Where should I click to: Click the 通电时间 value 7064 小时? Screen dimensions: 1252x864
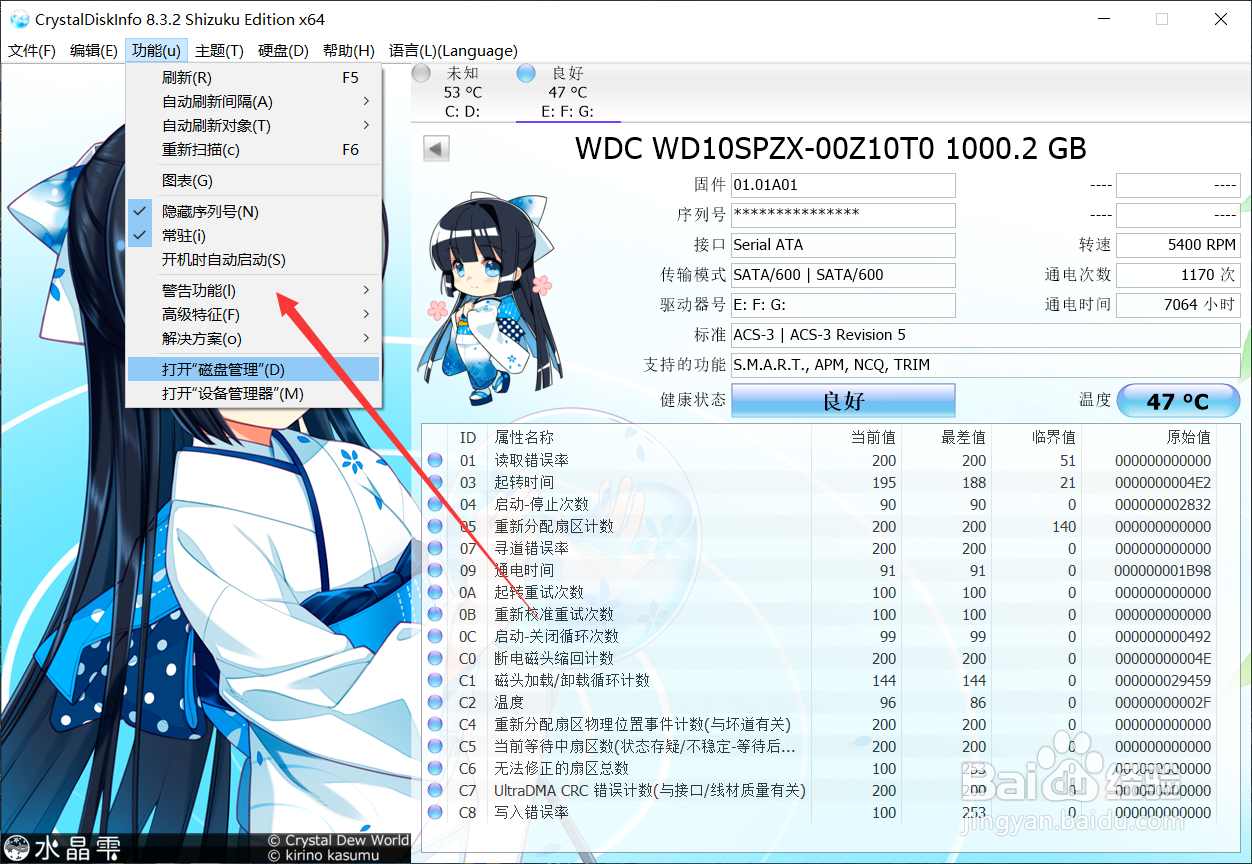coord(1178,305)
